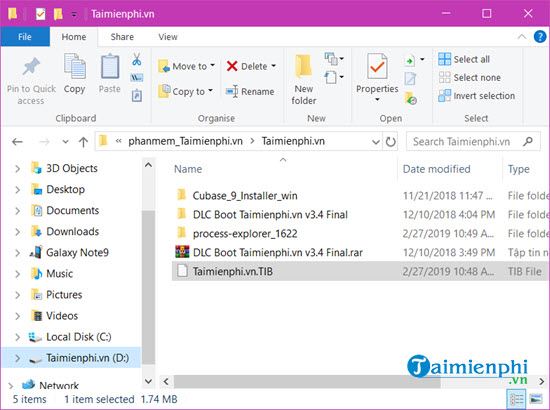Open the Move to dropdown
550x410 pixels.
coord(213,66)
